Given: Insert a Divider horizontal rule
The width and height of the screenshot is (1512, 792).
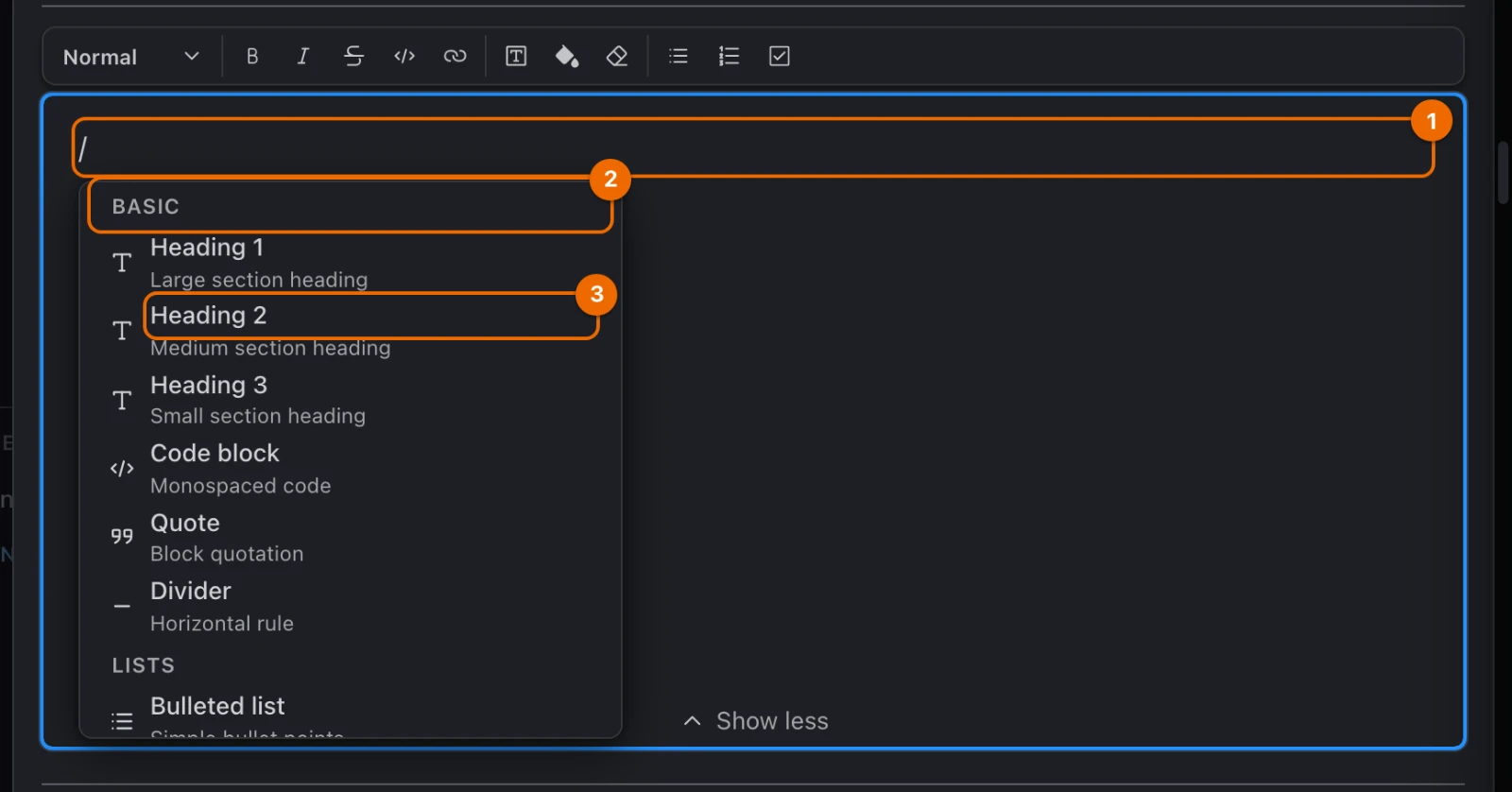Looking at the screenshot, I should point(351,606).
